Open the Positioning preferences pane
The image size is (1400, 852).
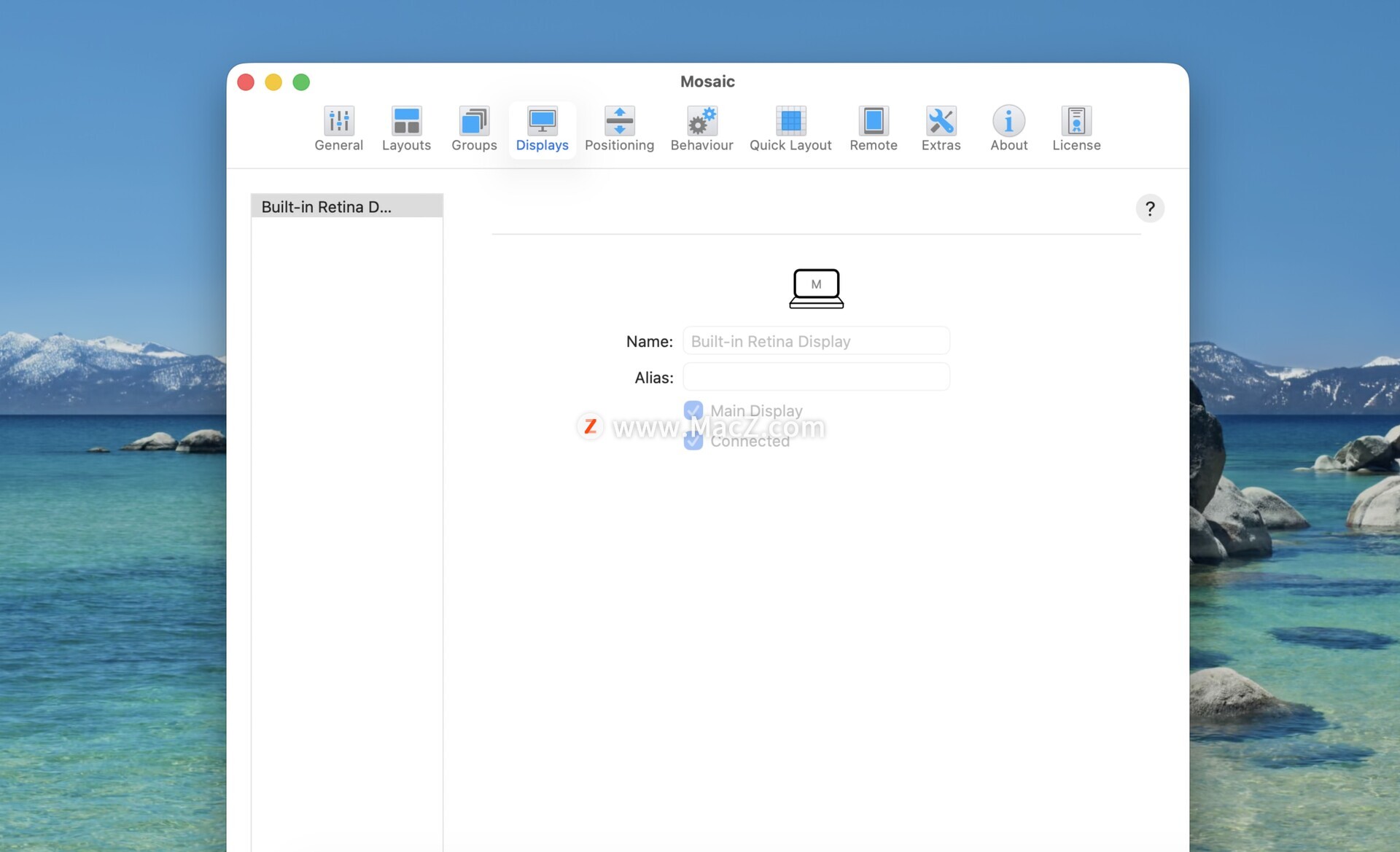tap(619, 129)
